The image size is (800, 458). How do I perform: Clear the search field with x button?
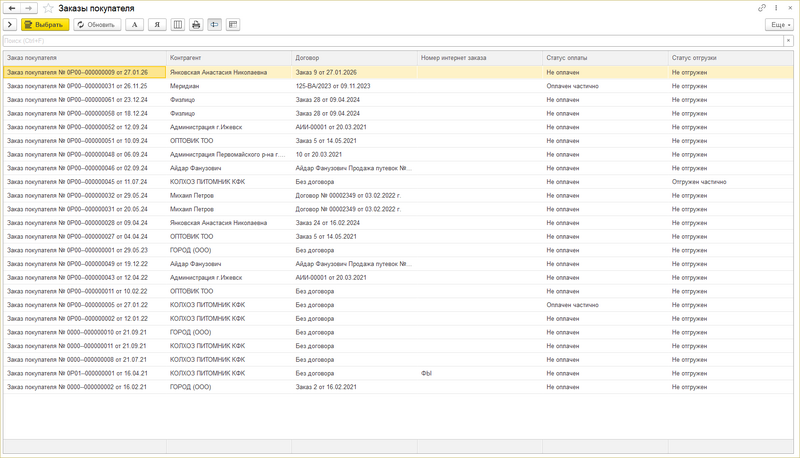point(788,41)
